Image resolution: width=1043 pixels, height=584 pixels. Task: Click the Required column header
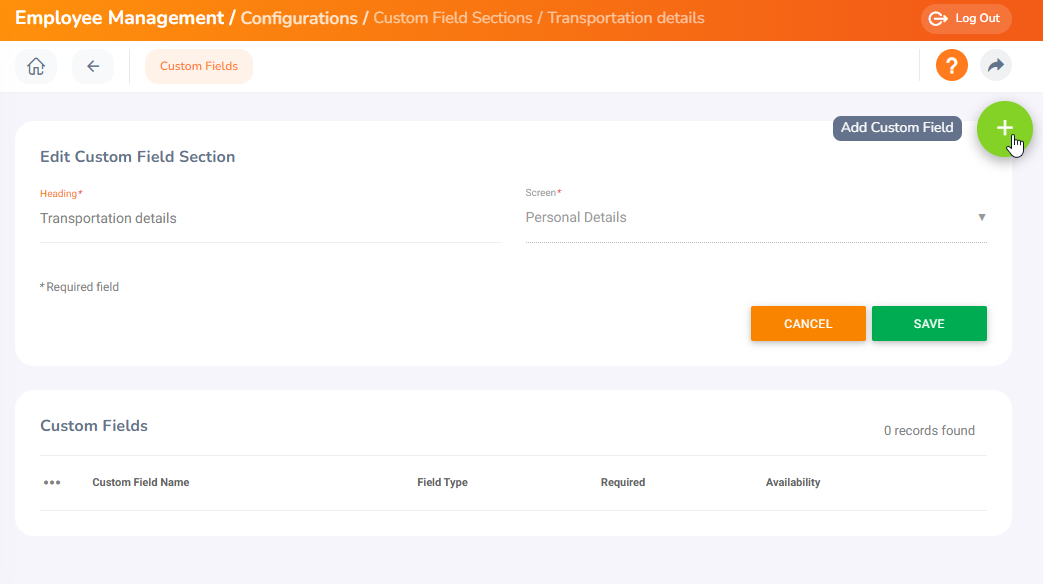(622, 483)
